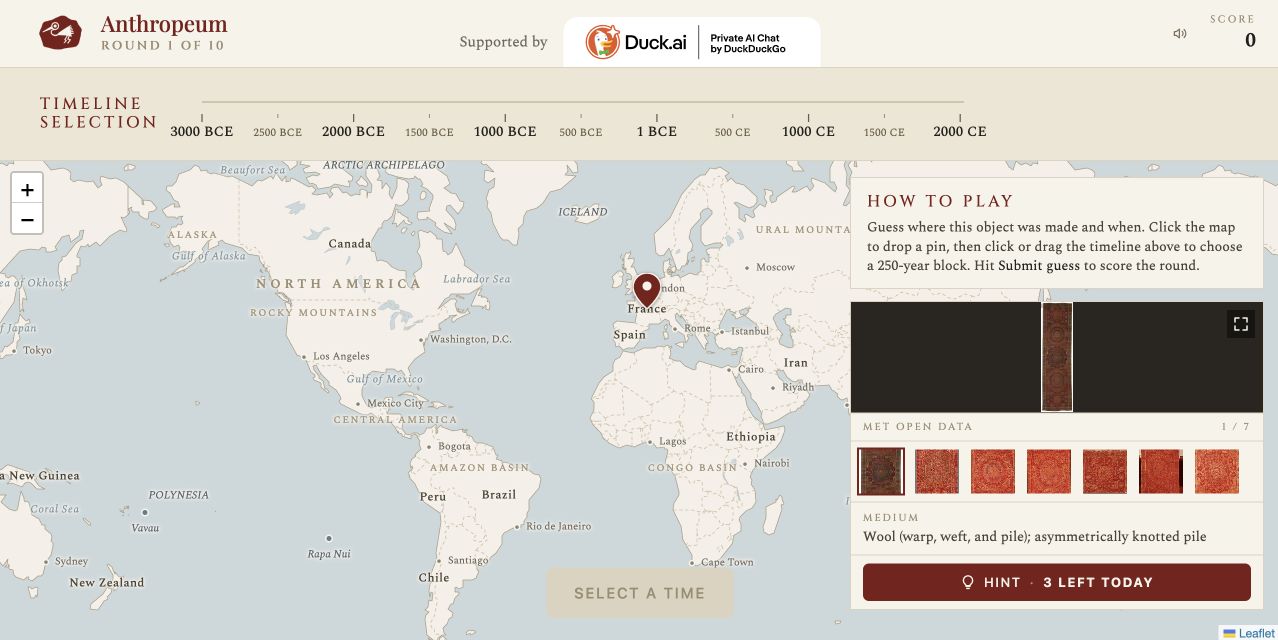1278x640 pixels.
Task: Click the Sydney label on the map
Action: pos(72,561)
